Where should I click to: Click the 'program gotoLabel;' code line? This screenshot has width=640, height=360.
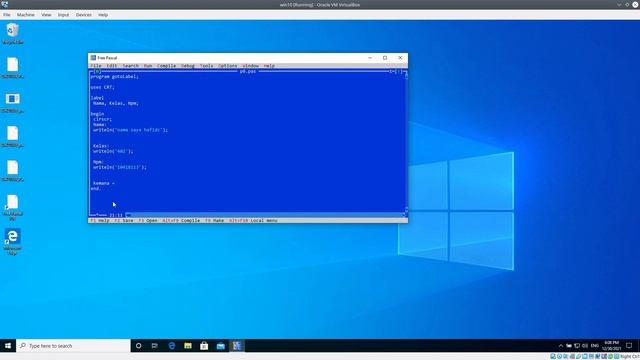coord(115,77)
